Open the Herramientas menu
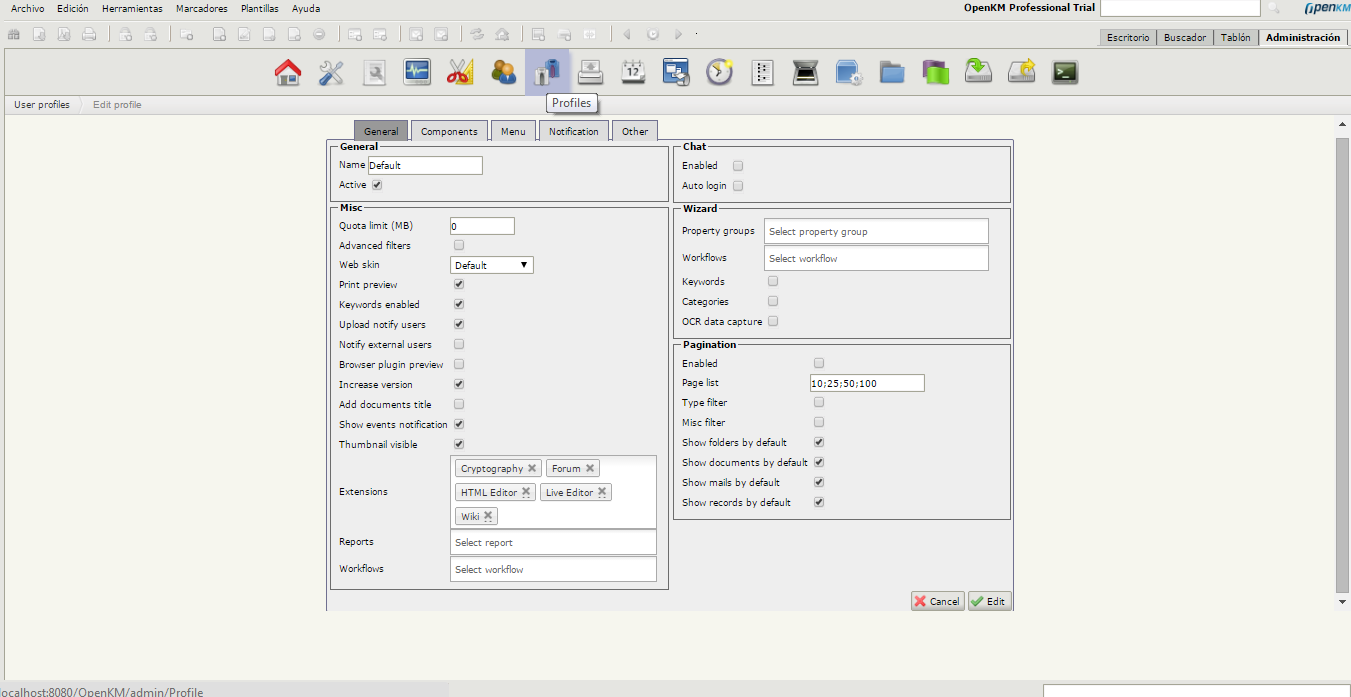Image resolution: width=1351 pixels, height=697 pixels. coord(132,8)
